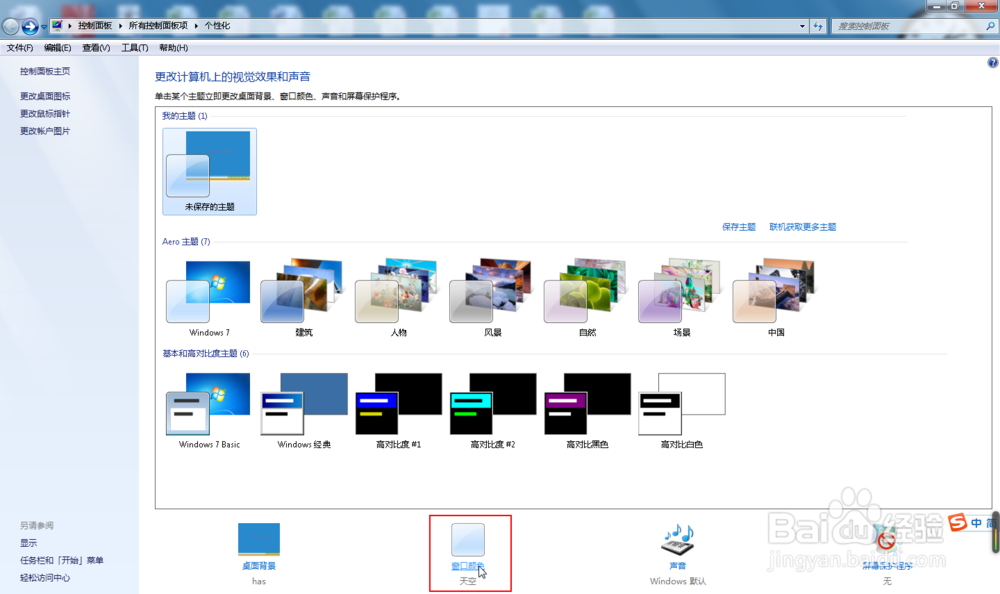This screenshot has height=594, width=1000.
Task: Click the Sogou input method icon
Action: (957, 522)
